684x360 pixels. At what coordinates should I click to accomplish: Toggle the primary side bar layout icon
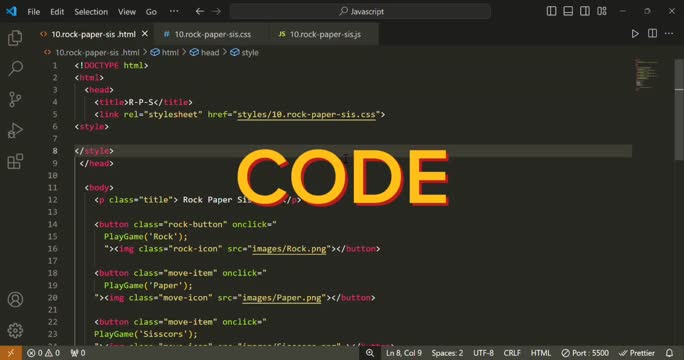[x=551, y=11]
